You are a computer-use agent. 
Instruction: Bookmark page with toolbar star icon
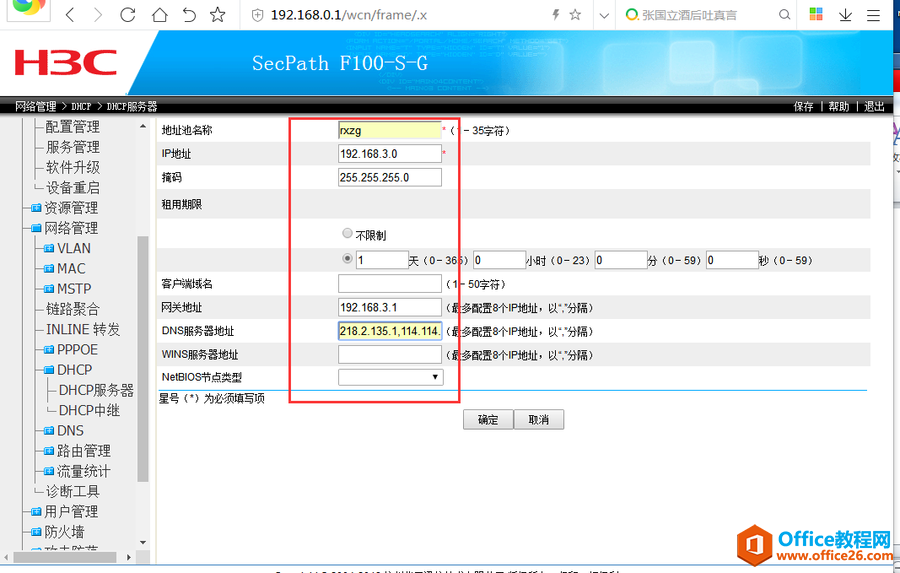pos(218,14)
